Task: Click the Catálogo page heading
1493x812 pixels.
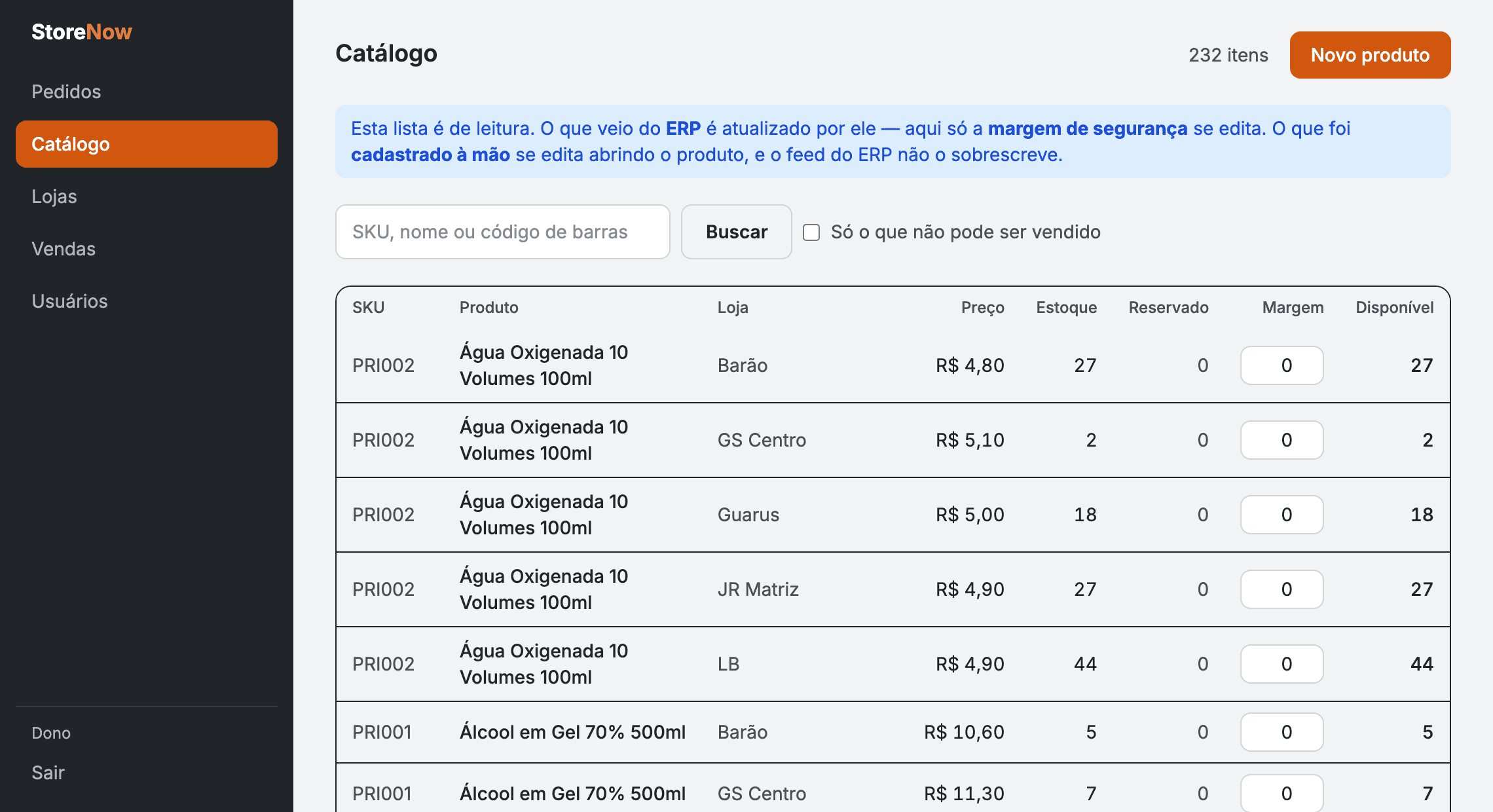Action: tap(386, 54)
